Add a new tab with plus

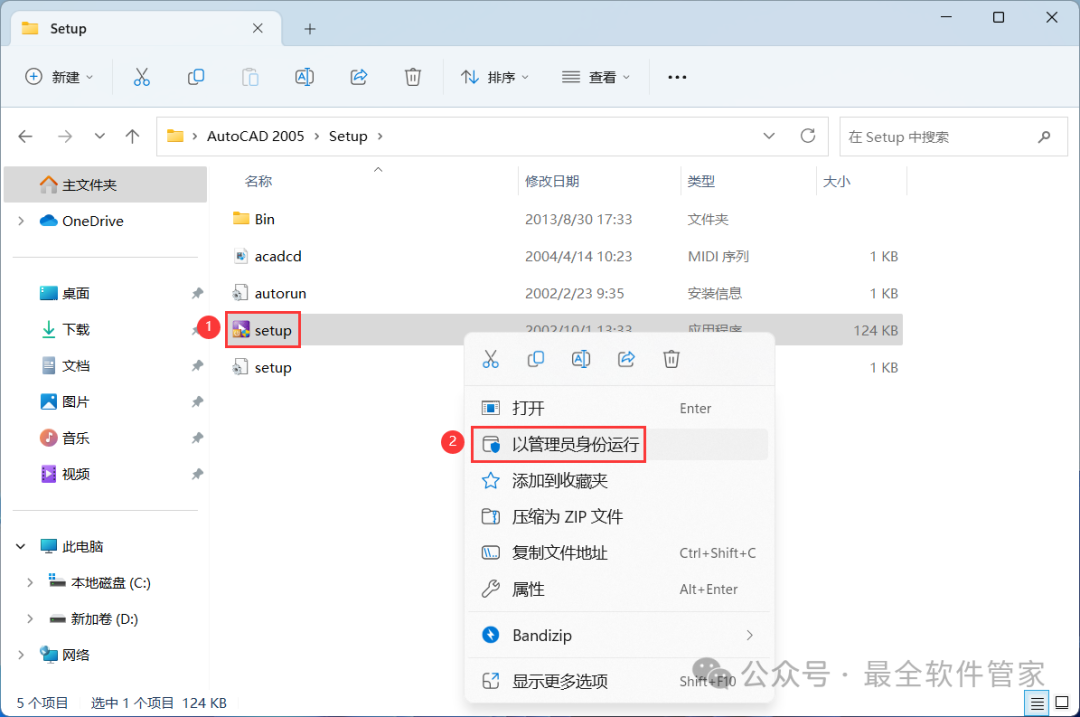click(310, 29)
